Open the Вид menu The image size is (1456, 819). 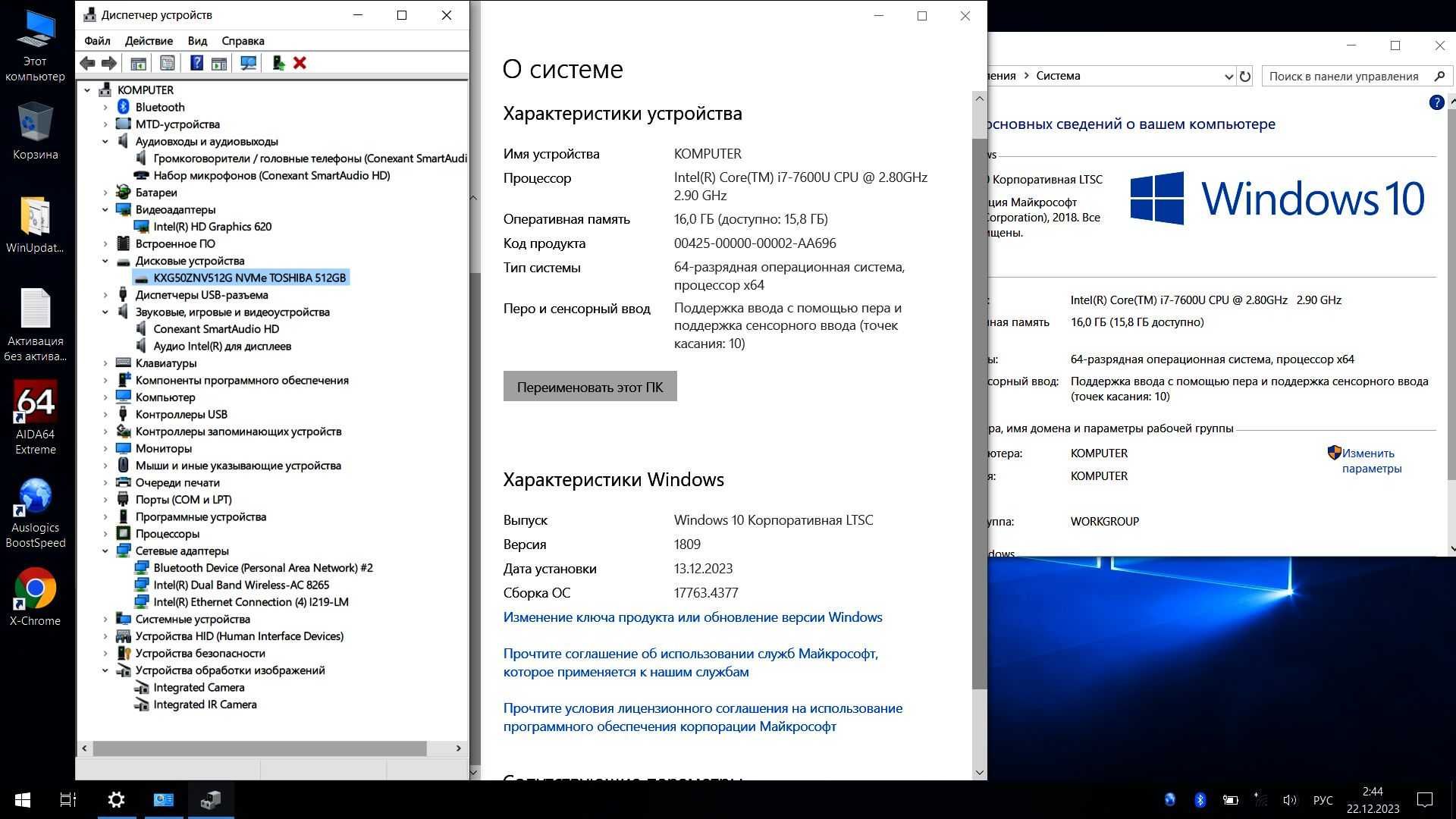pos(197,41)
